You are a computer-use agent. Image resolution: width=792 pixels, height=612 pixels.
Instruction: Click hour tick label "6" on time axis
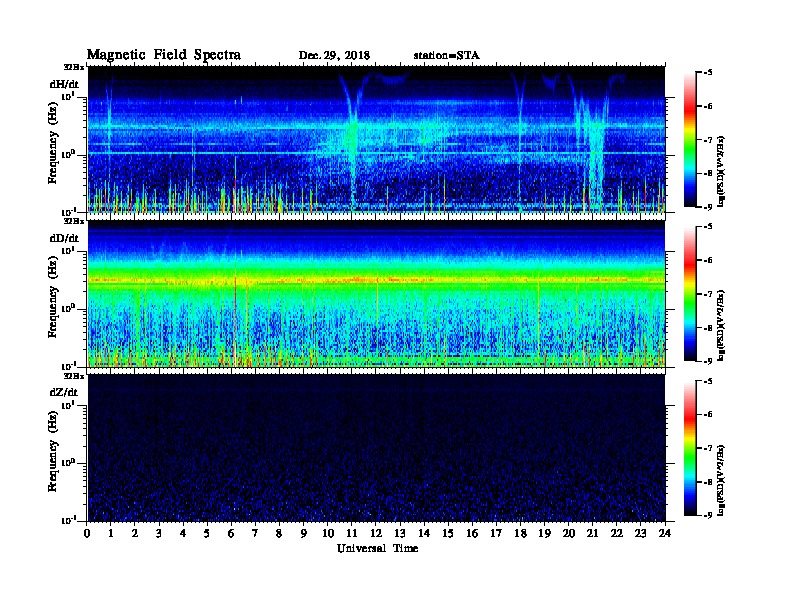(x=231, y=533)
